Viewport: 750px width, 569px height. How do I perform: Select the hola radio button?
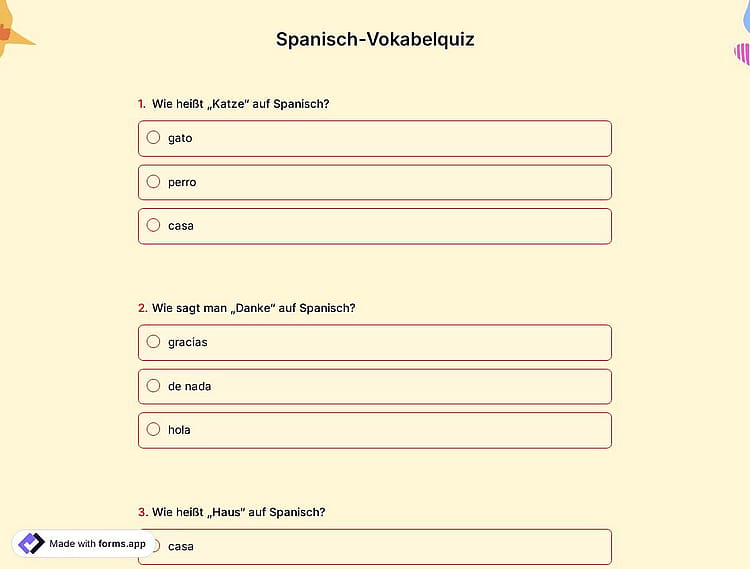(153, 429)
